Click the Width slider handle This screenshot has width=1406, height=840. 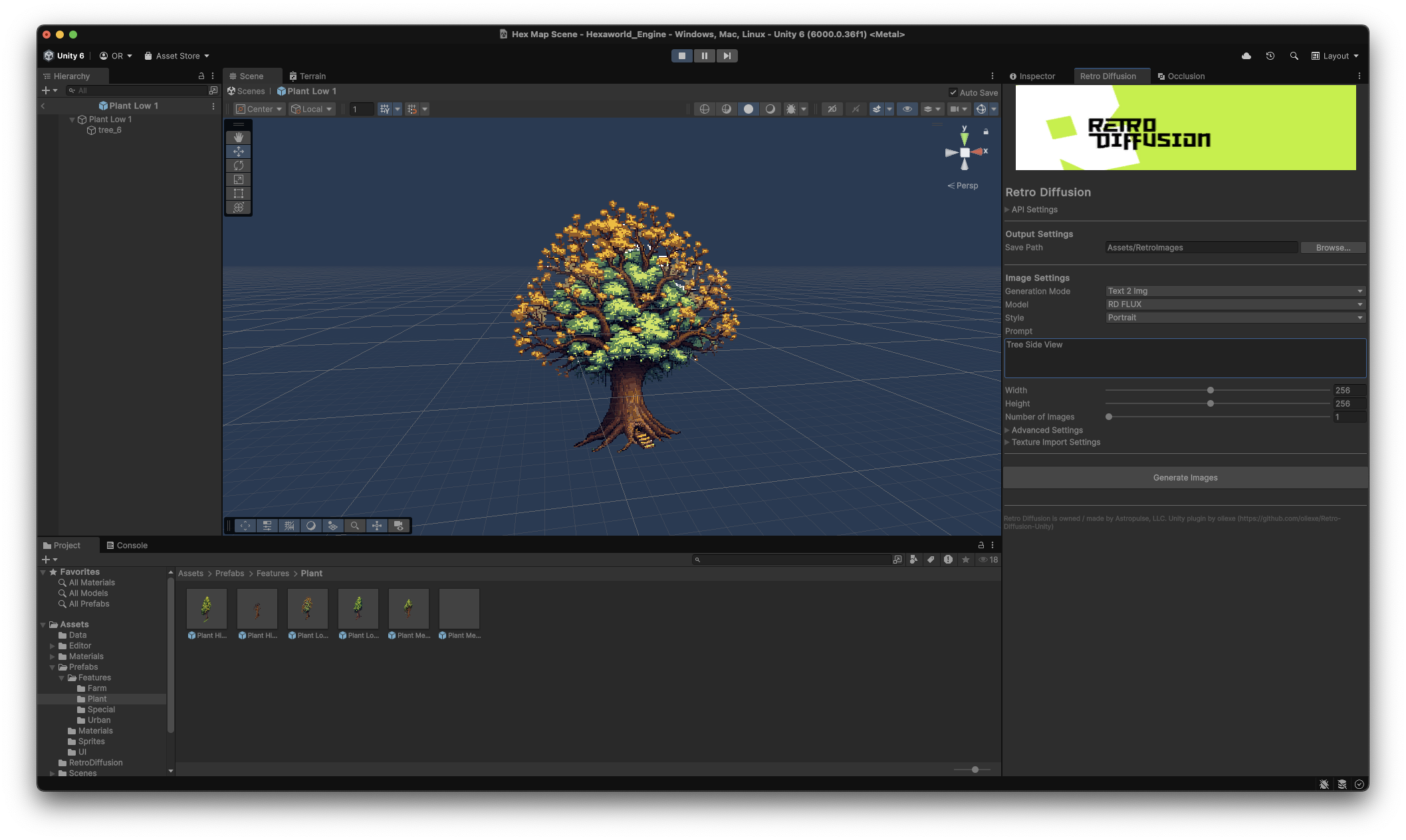coord(1211,390)
